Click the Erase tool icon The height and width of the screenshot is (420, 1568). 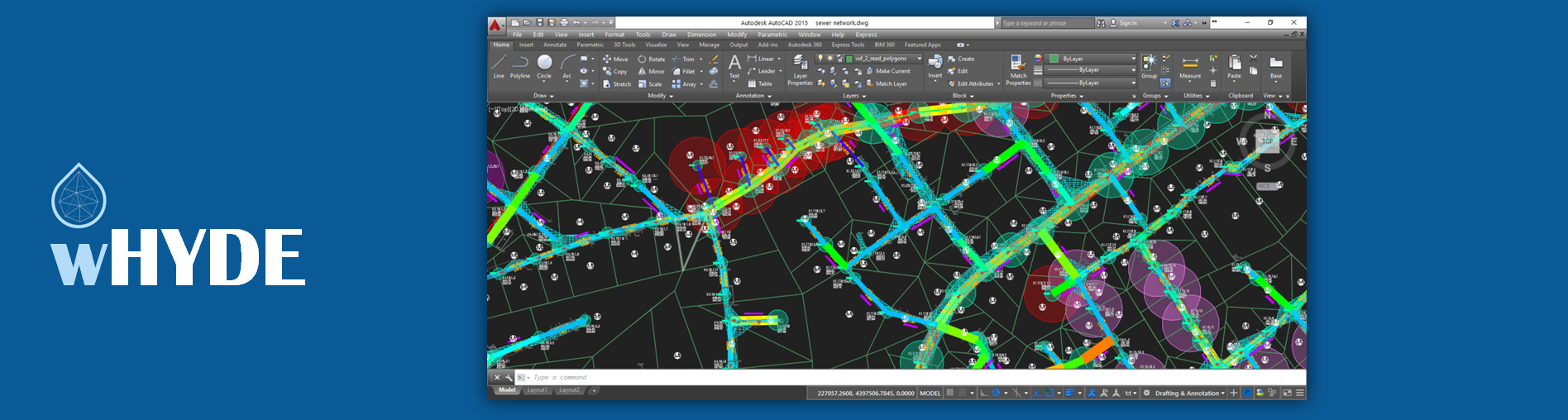point(714,60)
